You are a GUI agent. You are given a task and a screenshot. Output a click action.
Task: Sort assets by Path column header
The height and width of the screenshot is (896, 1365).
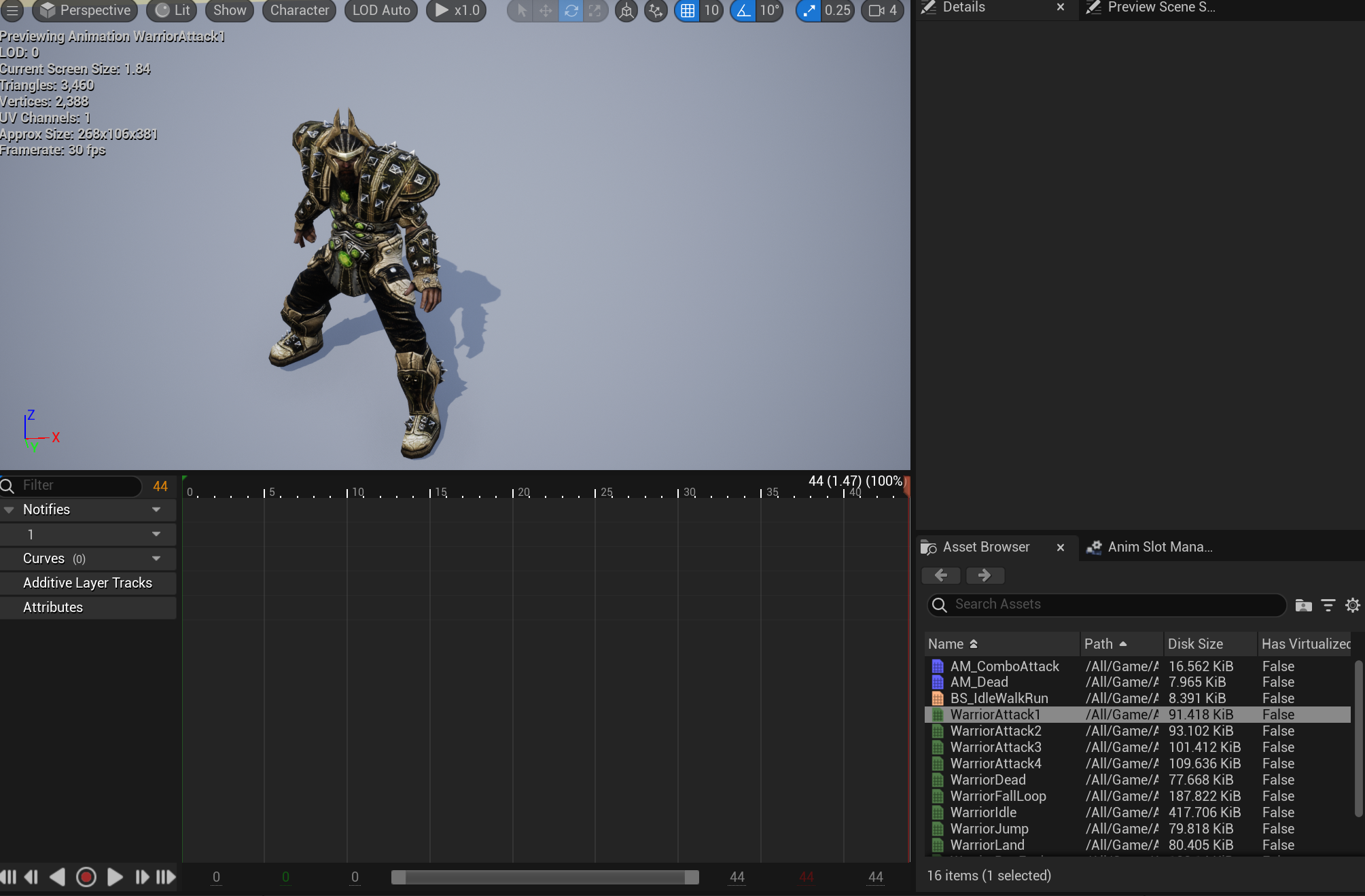pos(1122,644)
